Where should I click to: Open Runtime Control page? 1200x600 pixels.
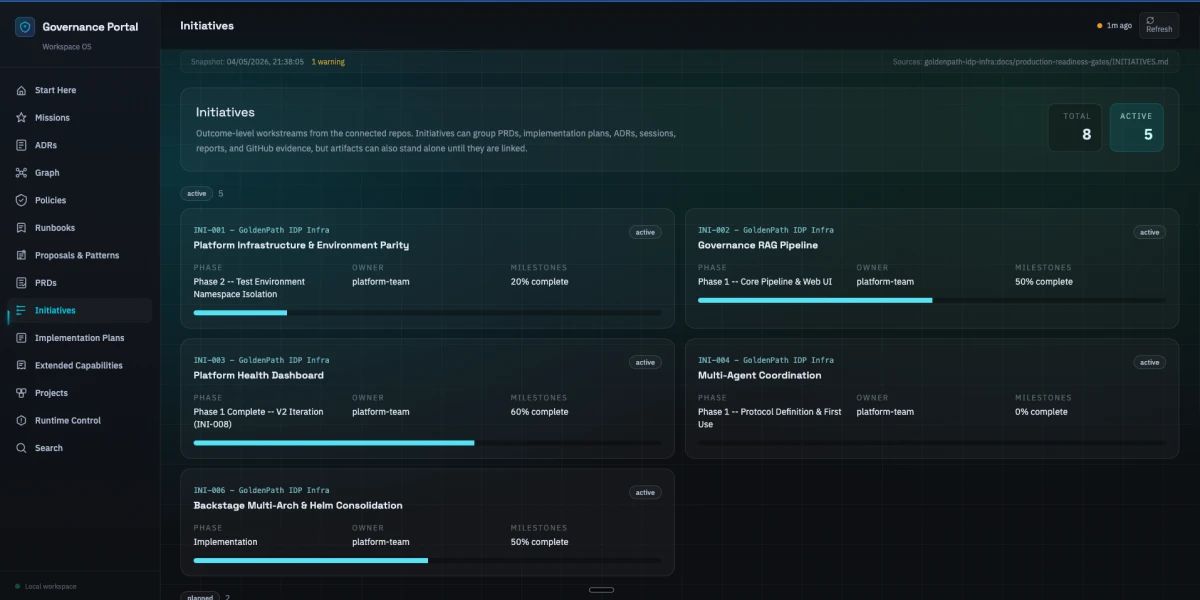(80, 420)
